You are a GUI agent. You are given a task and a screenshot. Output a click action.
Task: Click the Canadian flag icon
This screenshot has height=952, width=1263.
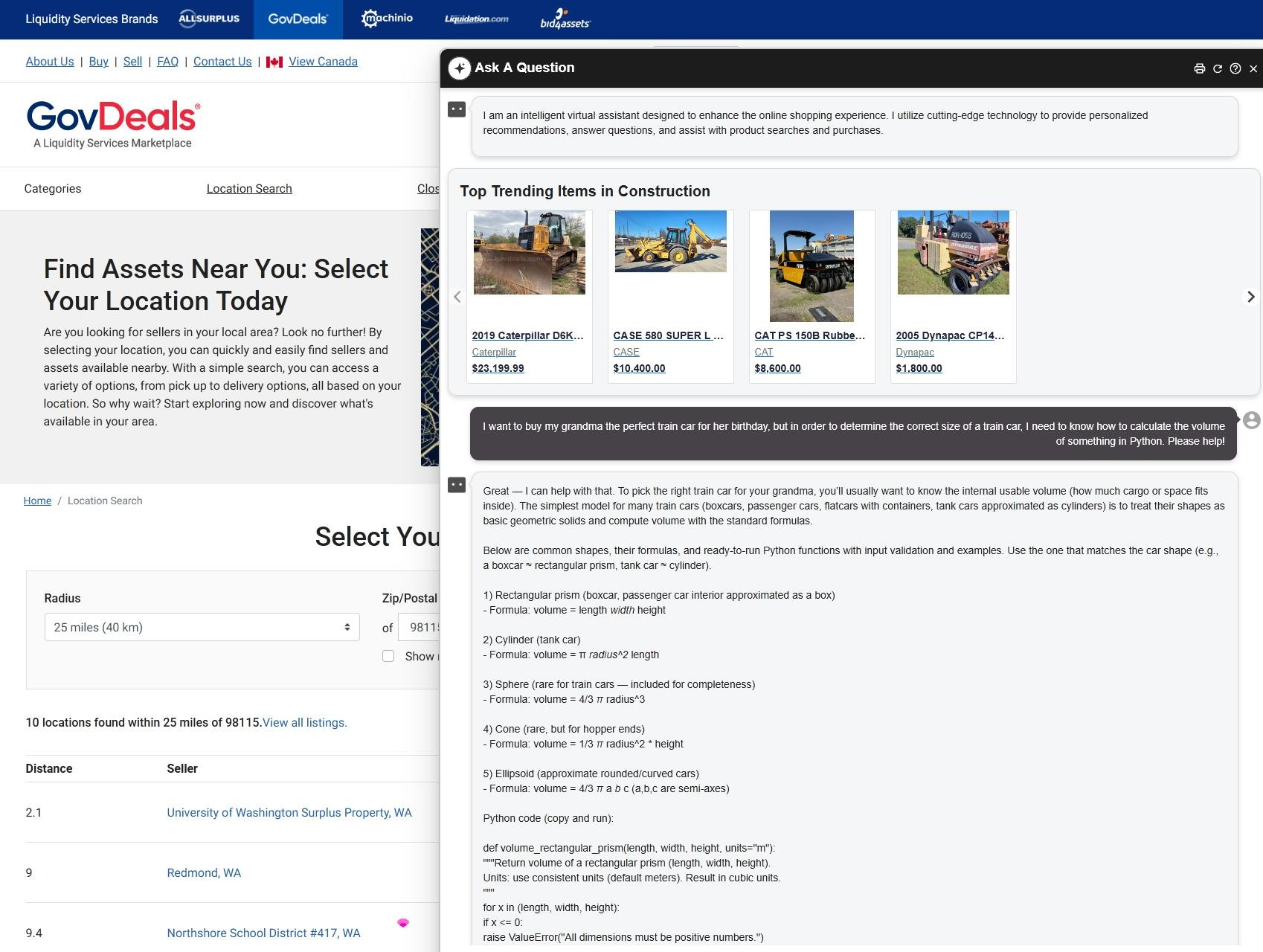(274, 62)
